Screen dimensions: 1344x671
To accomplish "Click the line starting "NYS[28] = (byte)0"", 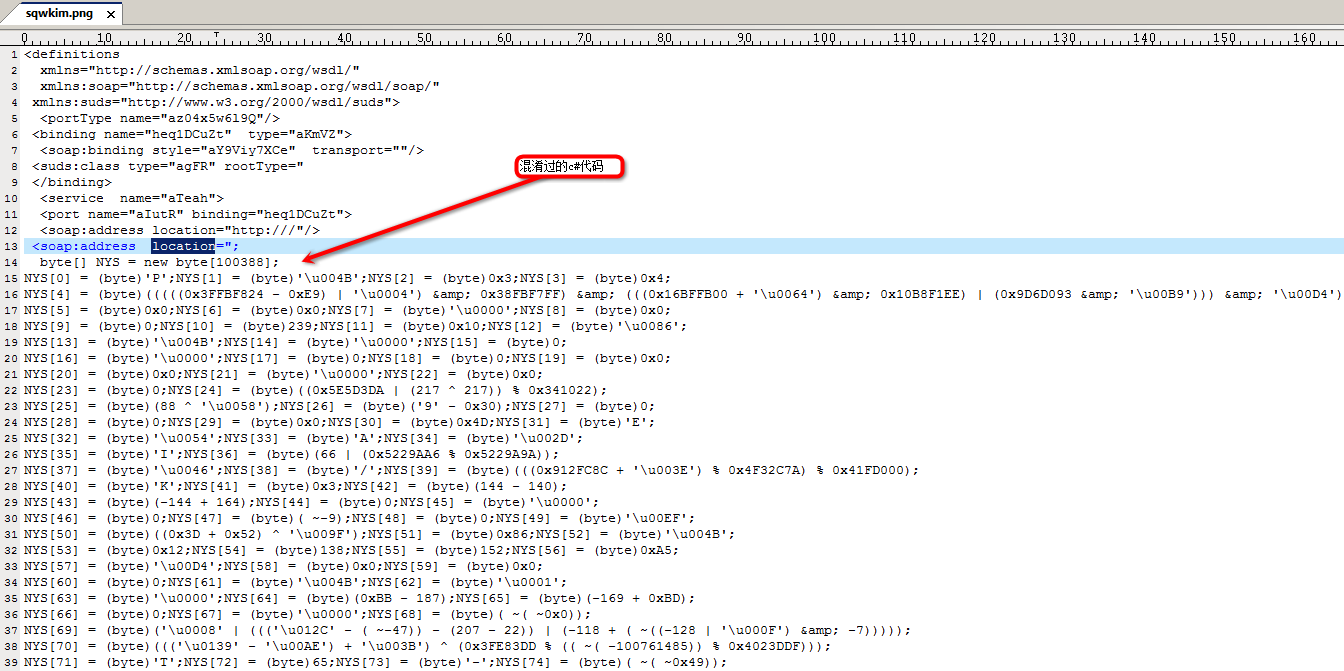I will click(340, 422).
